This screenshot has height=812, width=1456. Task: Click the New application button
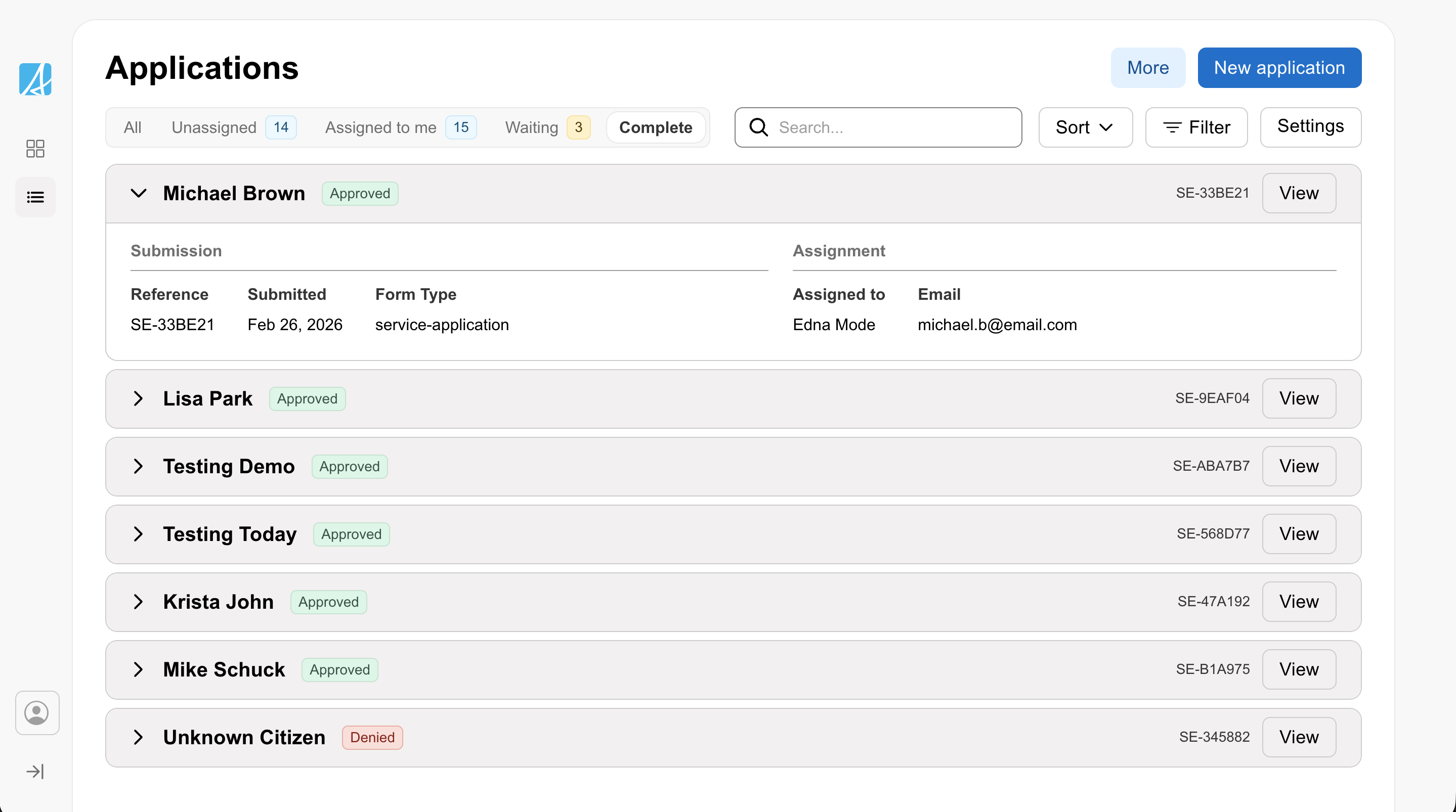pyautogui.click(x=1279, y=67)
